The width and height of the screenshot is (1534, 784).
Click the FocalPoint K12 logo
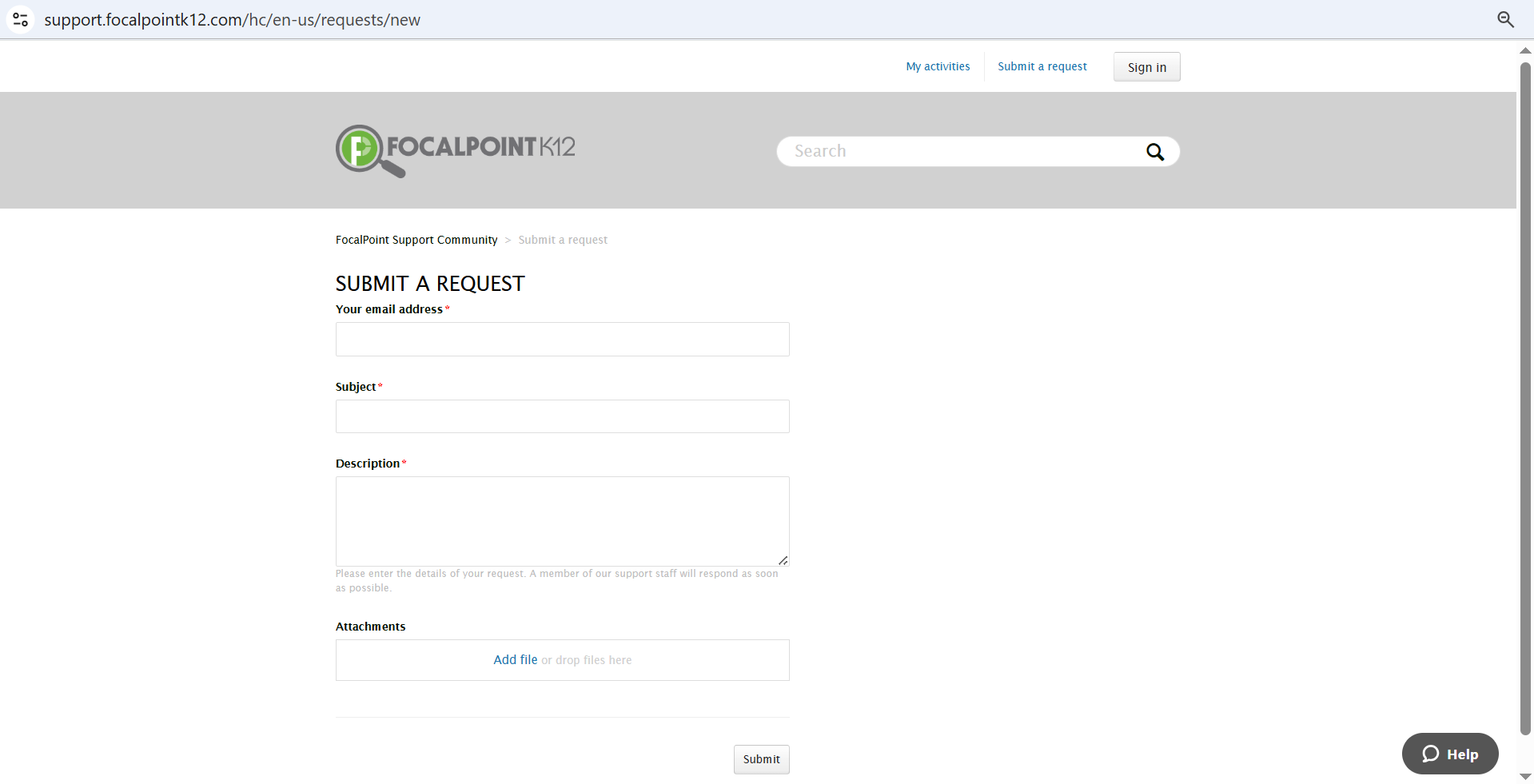point(456,151)
